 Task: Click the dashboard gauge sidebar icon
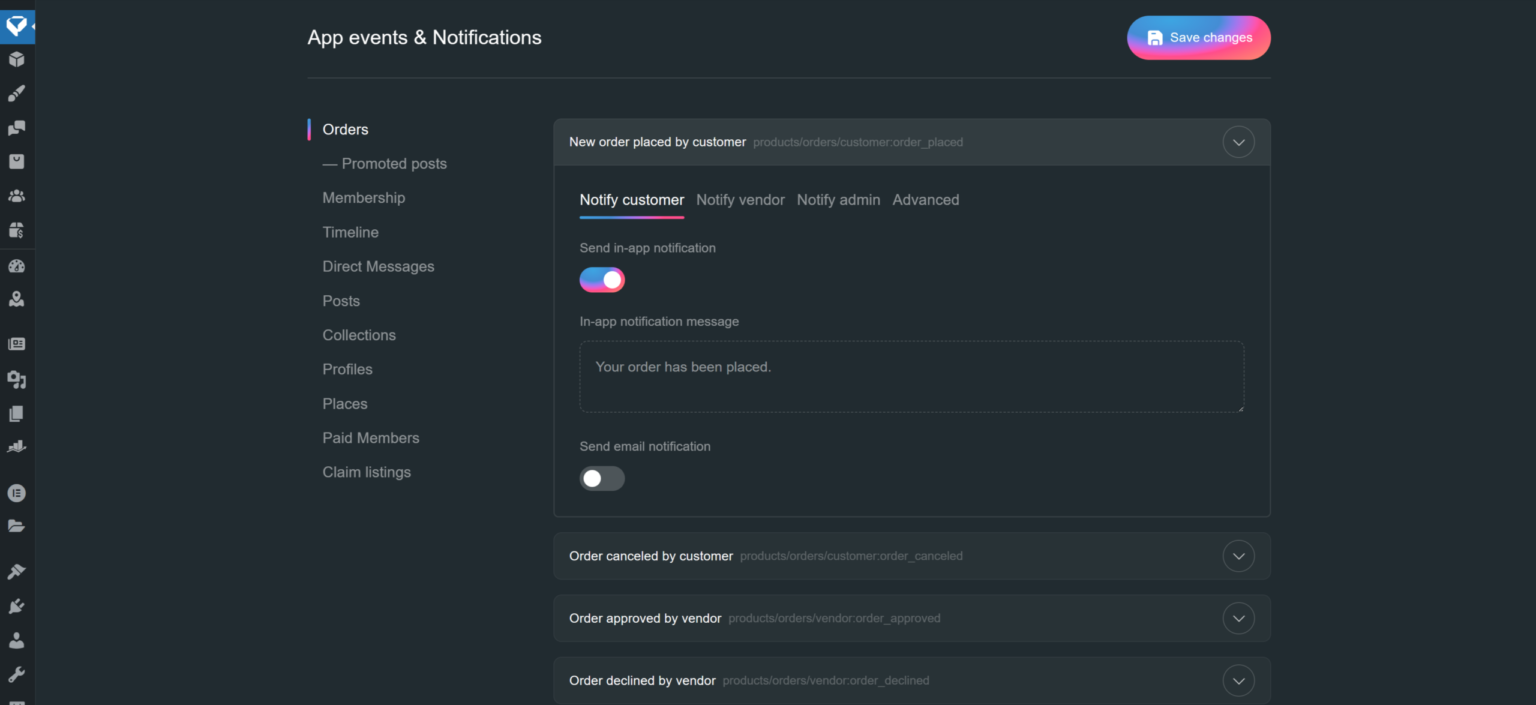pyautogui.click(x=16, y=266)
